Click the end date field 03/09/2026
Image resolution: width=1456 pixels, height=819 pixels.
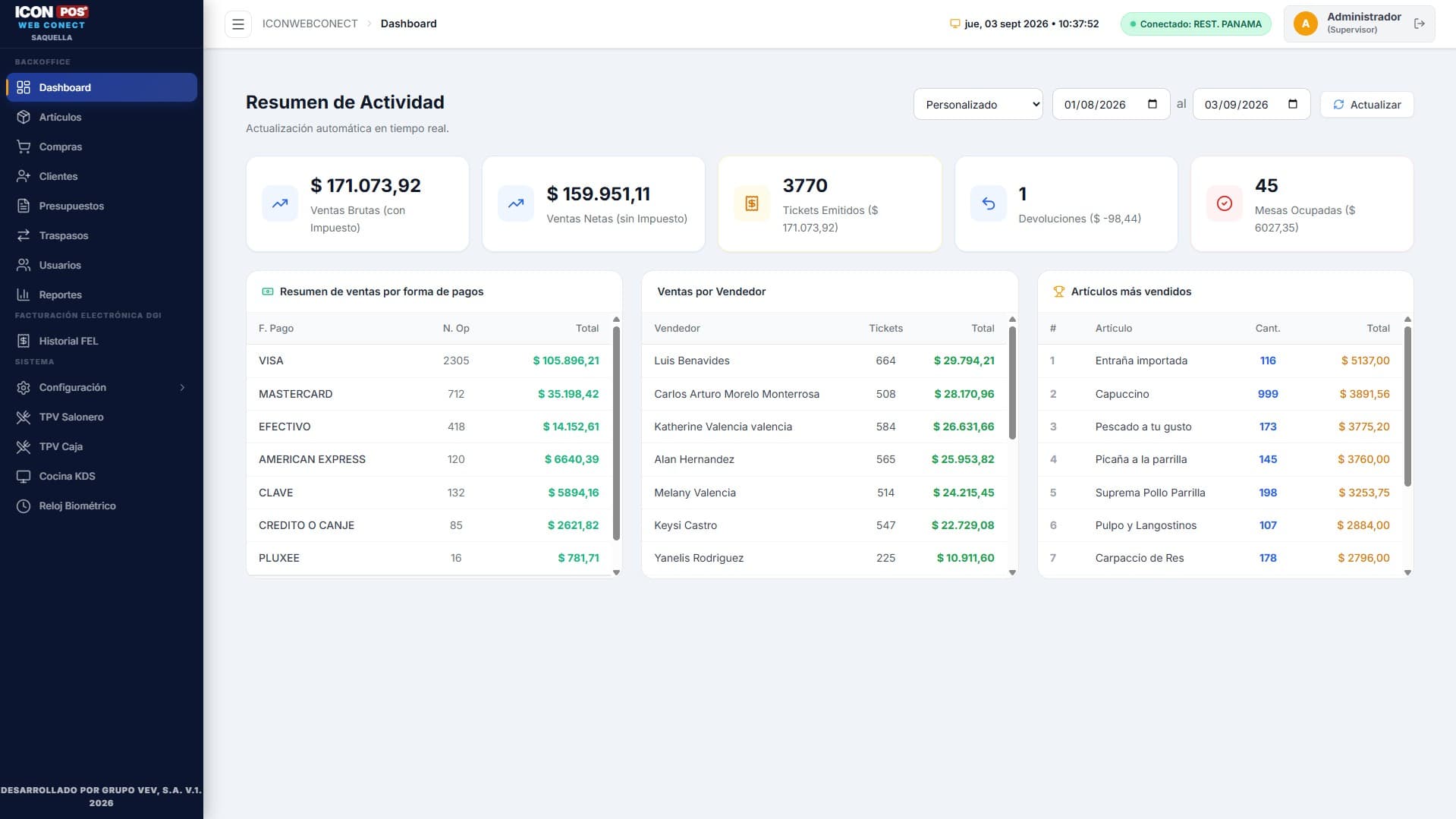pyautogui.click(x=1251, y=104)
